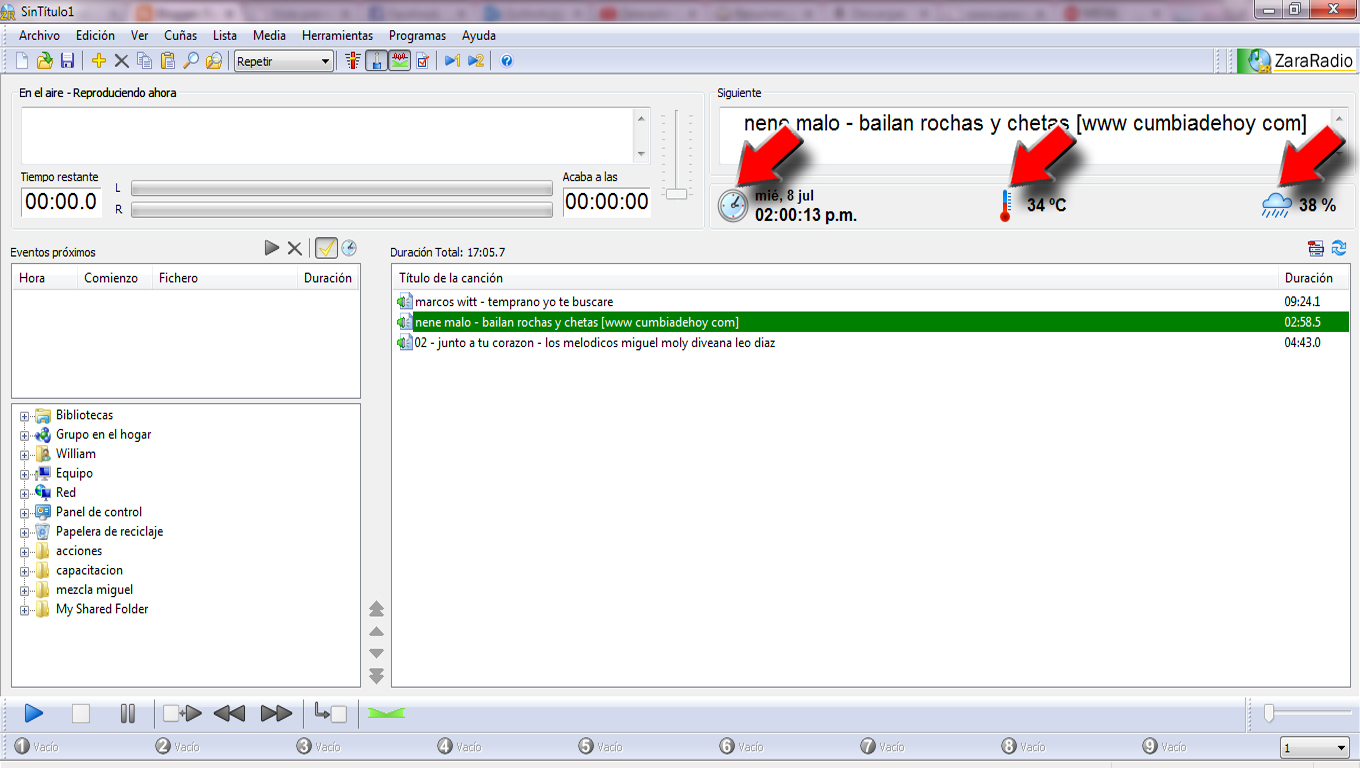Paste with the clipboard toolbar icon
Image resolution: width=1360 pixels, height=768 pixels.
pos(167,61)
